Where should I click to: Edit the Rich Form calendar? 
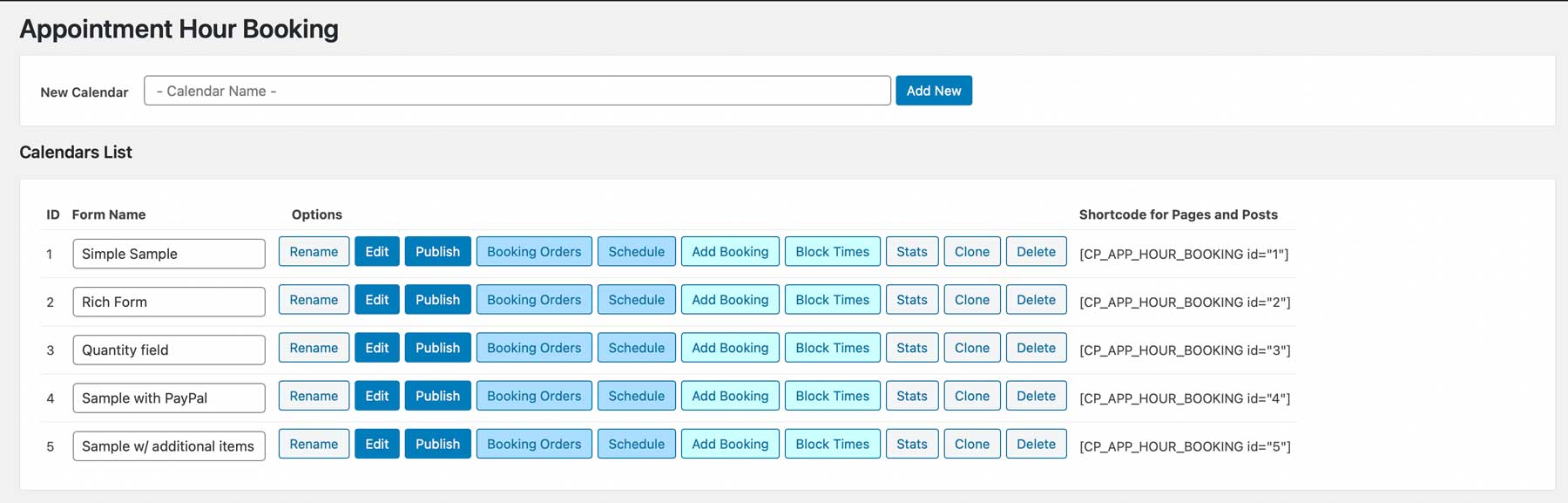(376, 300)
